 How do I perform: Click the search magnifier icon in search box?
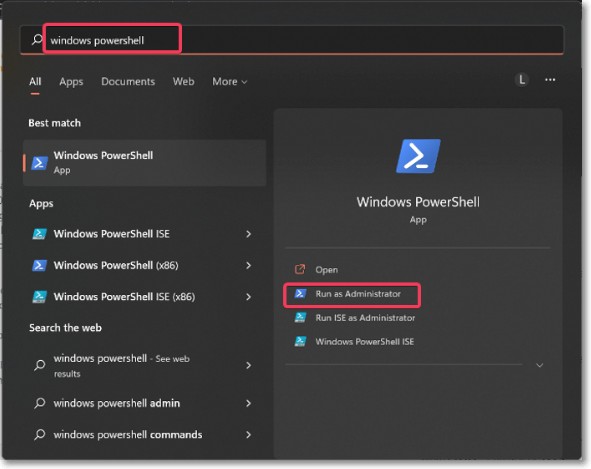click(x=37, y=39)
